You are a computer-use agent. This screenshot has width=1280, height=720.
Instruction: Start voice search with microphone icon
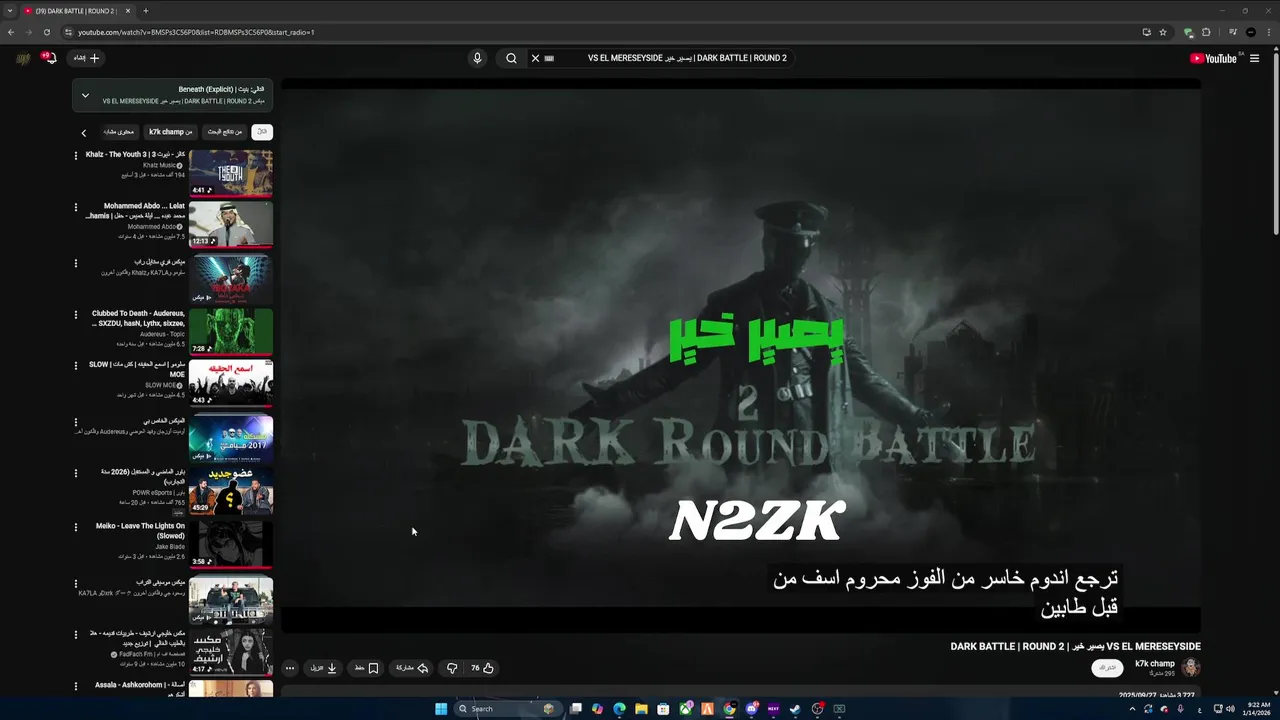(477, 58)
